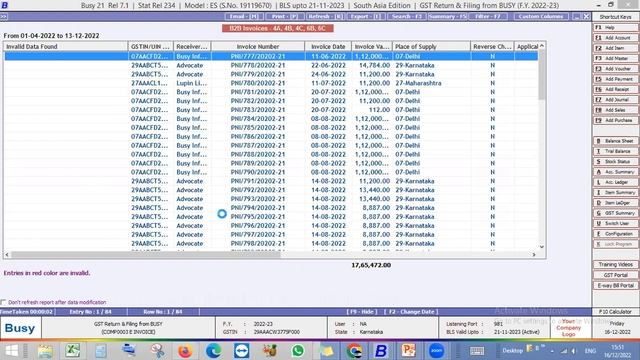Click the grid's scroll-down arrow
Image resolution: width=640 pixels, height=360 pixels.
542,247
